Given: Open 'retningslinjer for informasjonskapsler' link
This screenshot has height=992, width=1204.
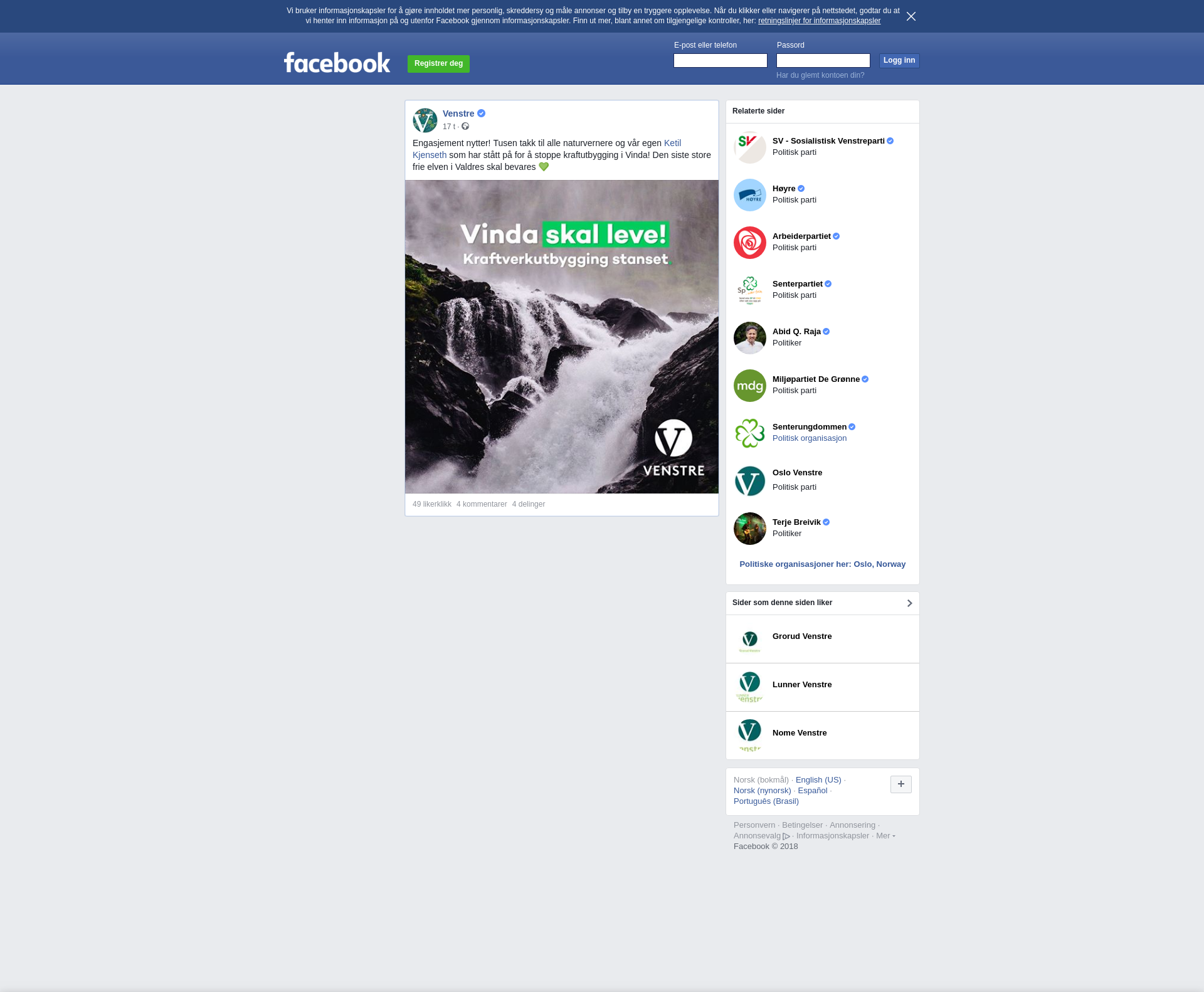Looking at the screenshot, I should pyautogui.click(x=819, y=21).
